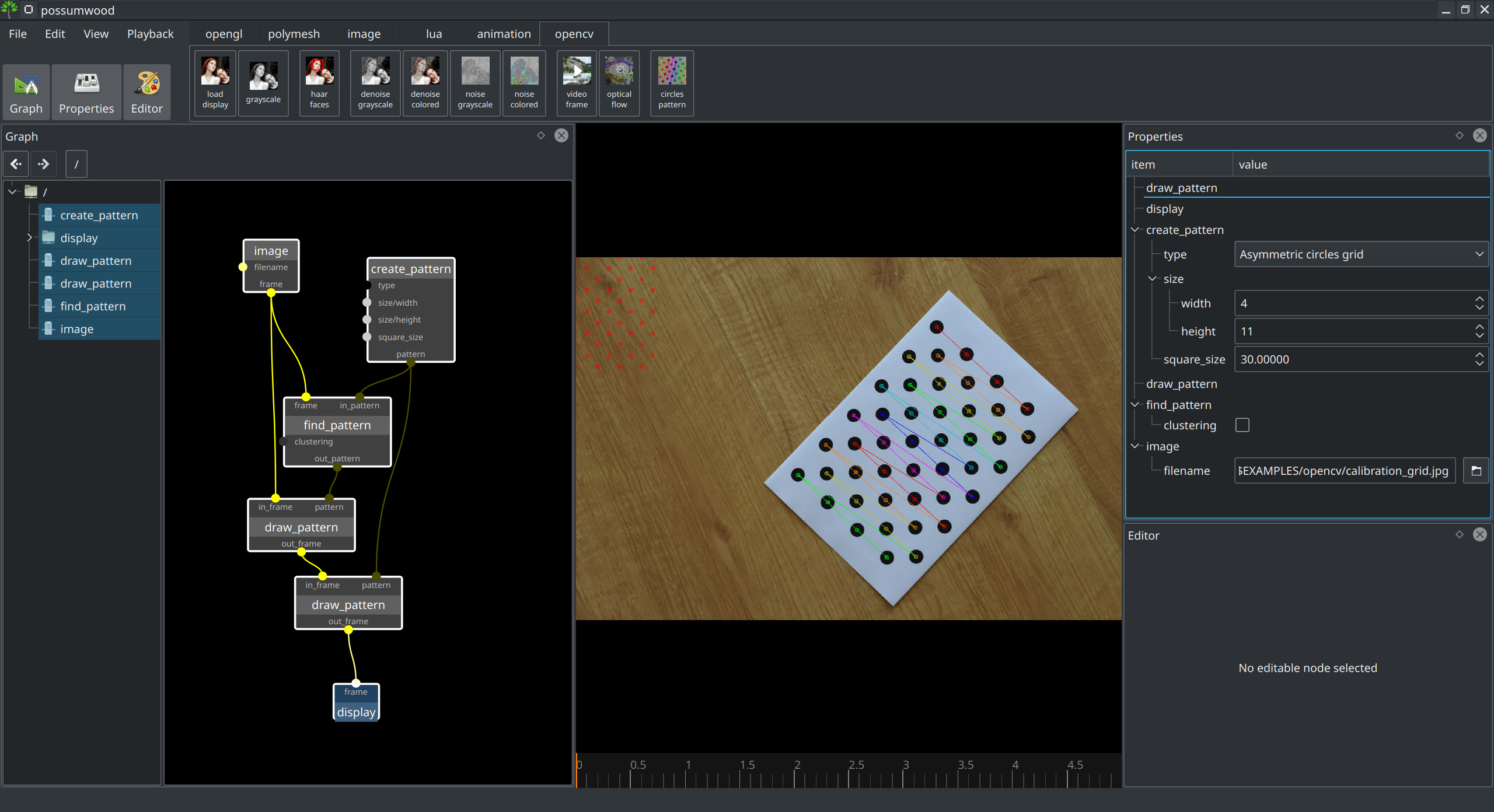Expand the display tree item arrow

click(29, 238)
